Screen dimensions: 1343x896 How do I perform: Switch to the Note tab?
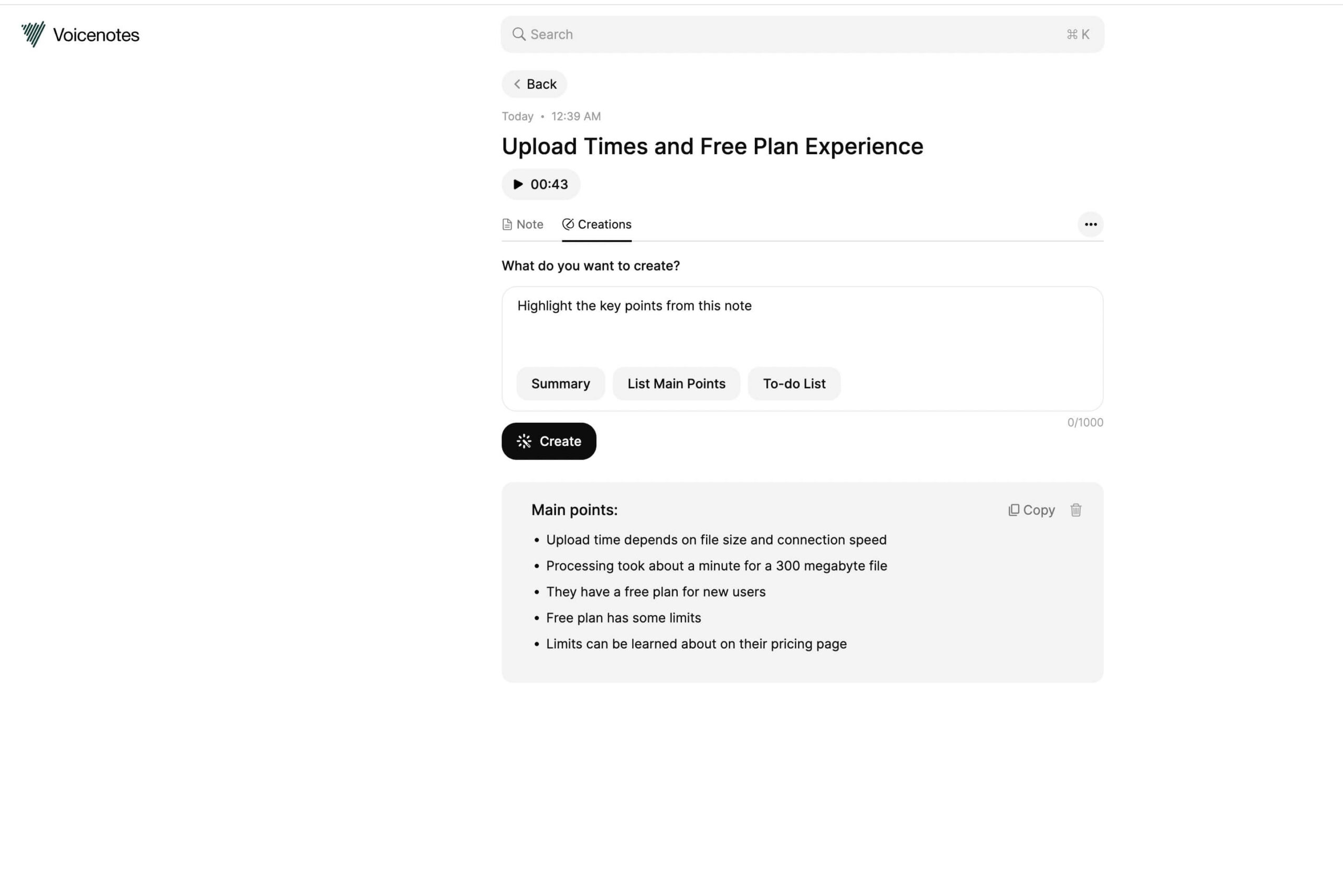pyautogui.click(x=523, y=225)
